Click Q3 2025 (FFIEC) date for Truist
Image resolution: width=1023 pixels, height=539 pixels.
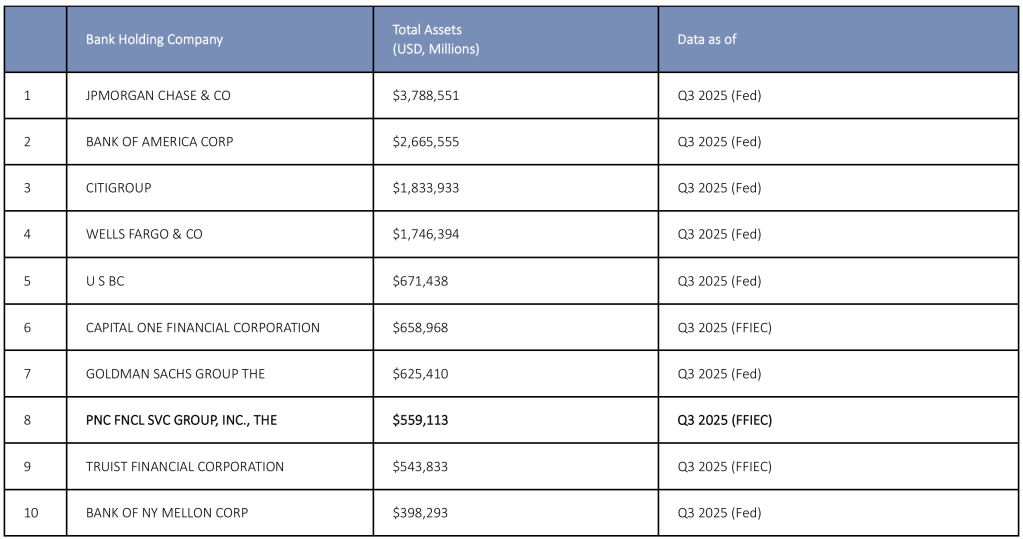[x=725, y=467]
